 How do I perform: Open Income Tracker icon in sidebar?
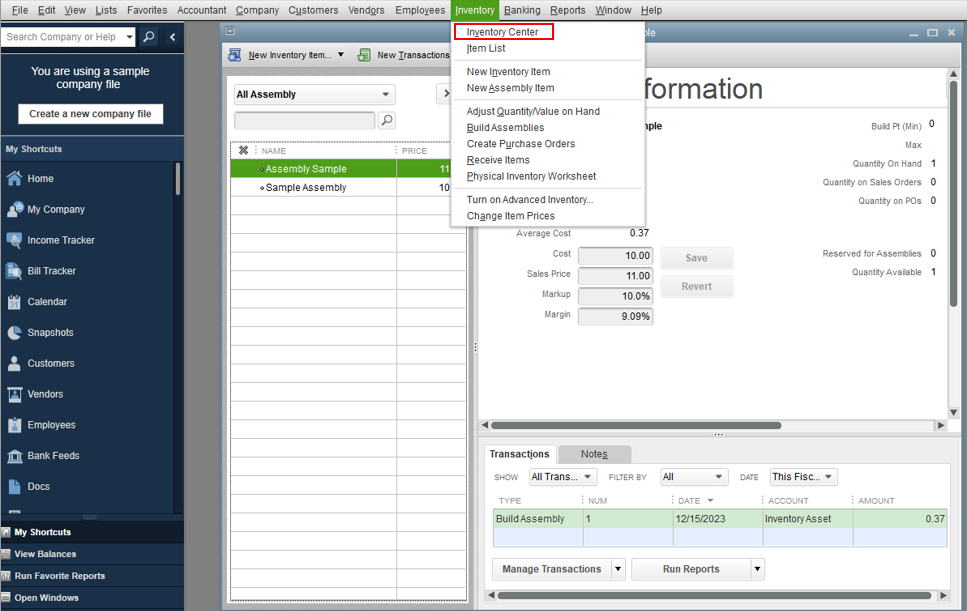[x=14, y=240]
